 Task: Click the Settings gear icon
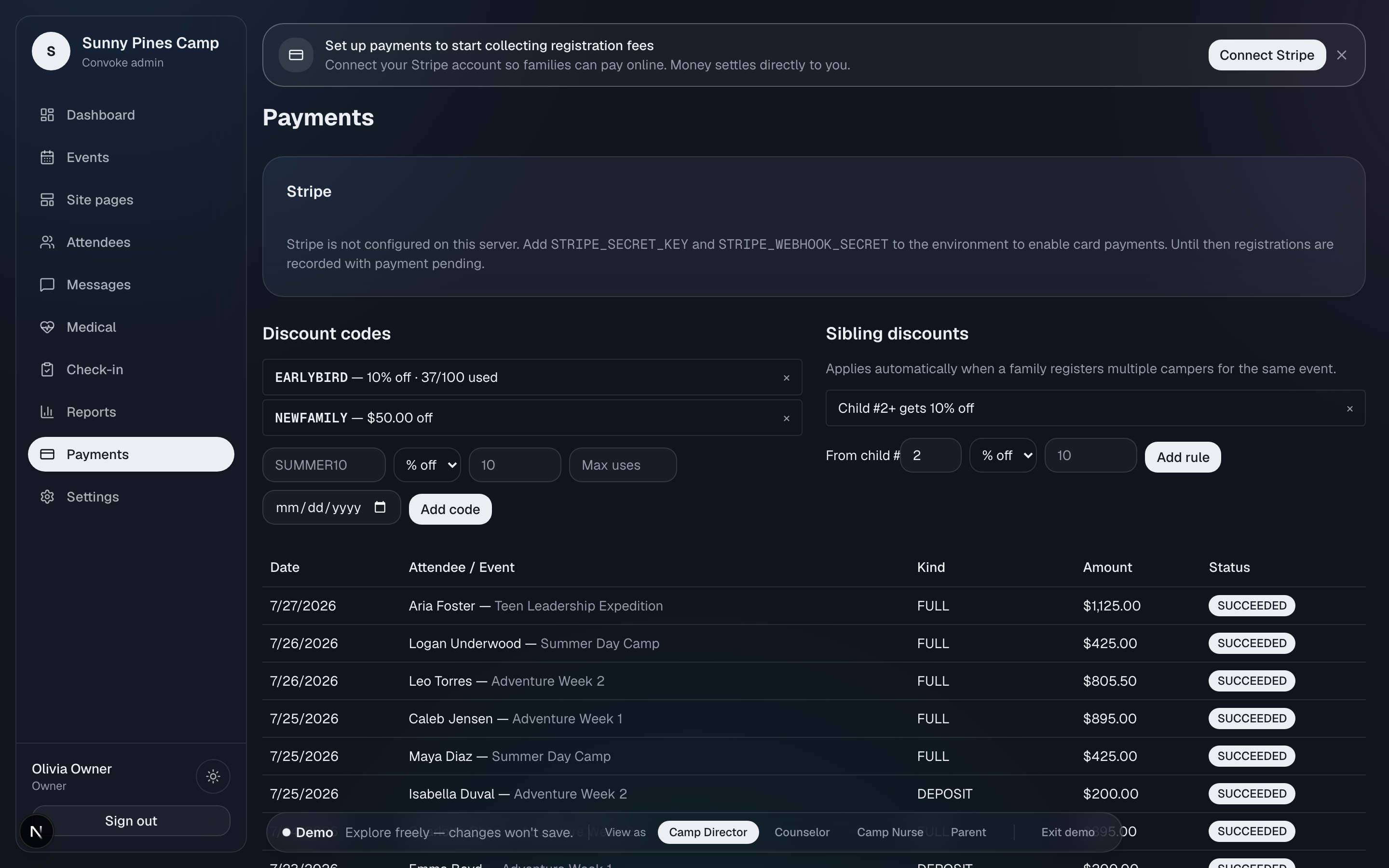(x=47, y=497)
